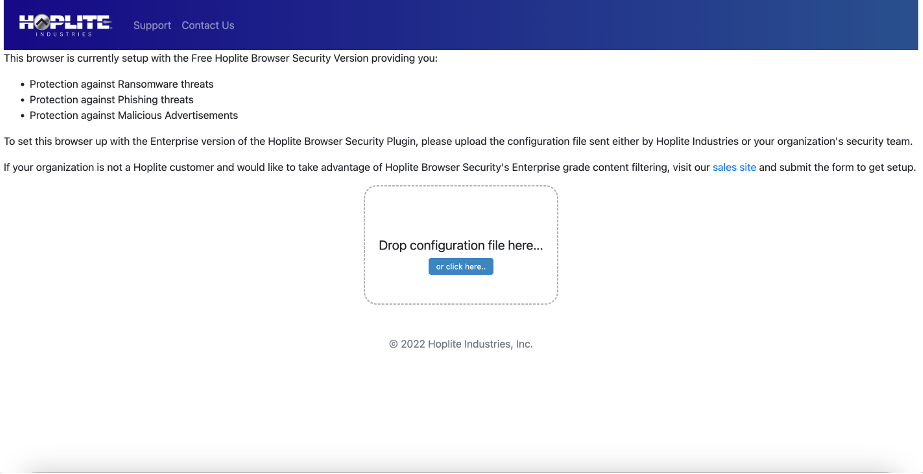Click the 'If your organization is not' paragraph
This screenshot has width=923, height=474.
tap(460, 167)
